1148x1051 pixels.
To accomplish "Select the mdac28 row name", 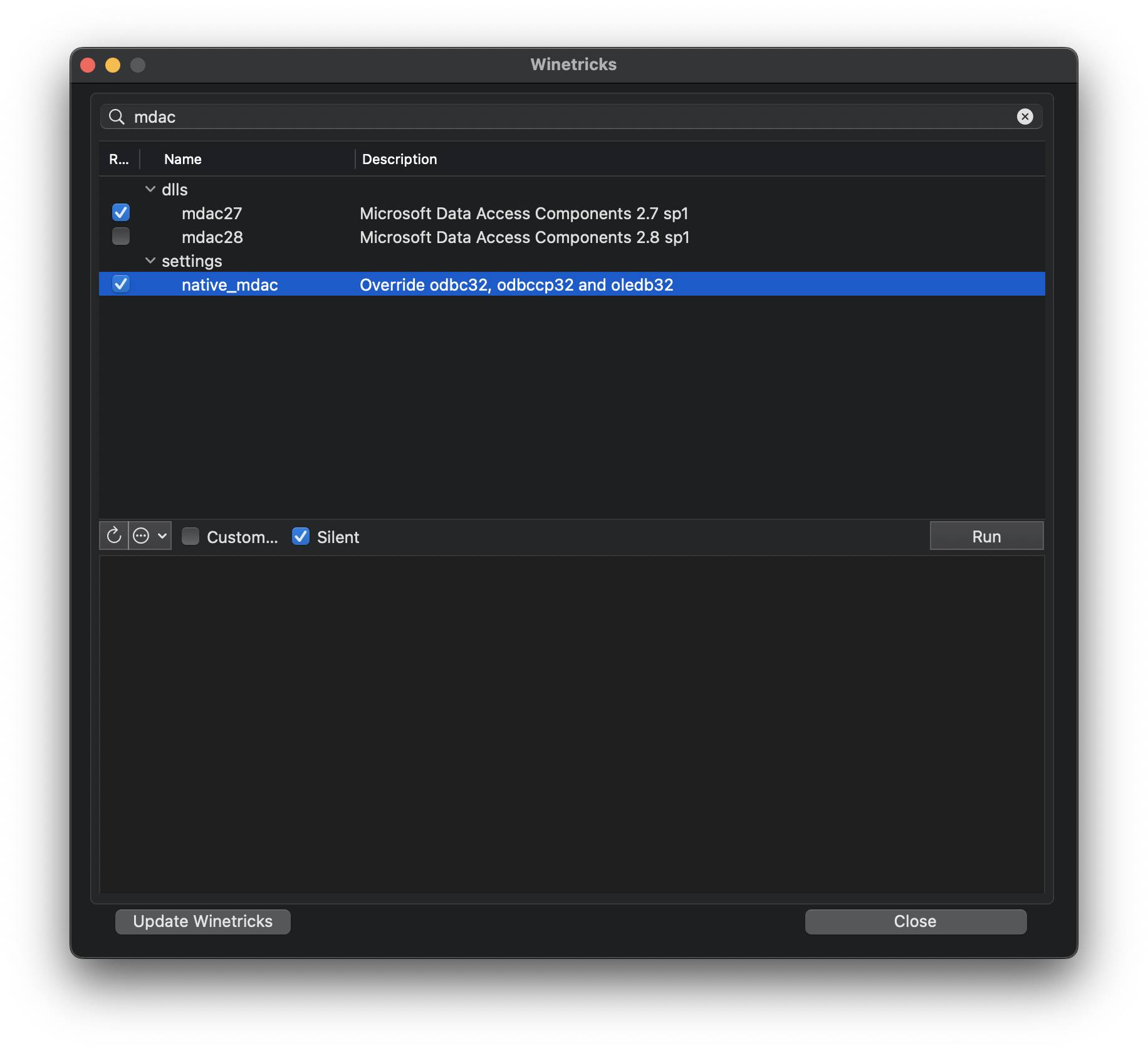I will [x=212, y=237].
